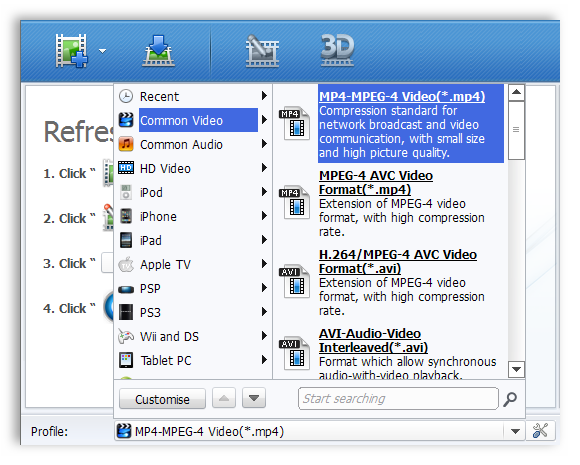Click the iPhone device icon
Image resolution: width=580 pixels, height=465 pixels.
(x=126, y=216)
